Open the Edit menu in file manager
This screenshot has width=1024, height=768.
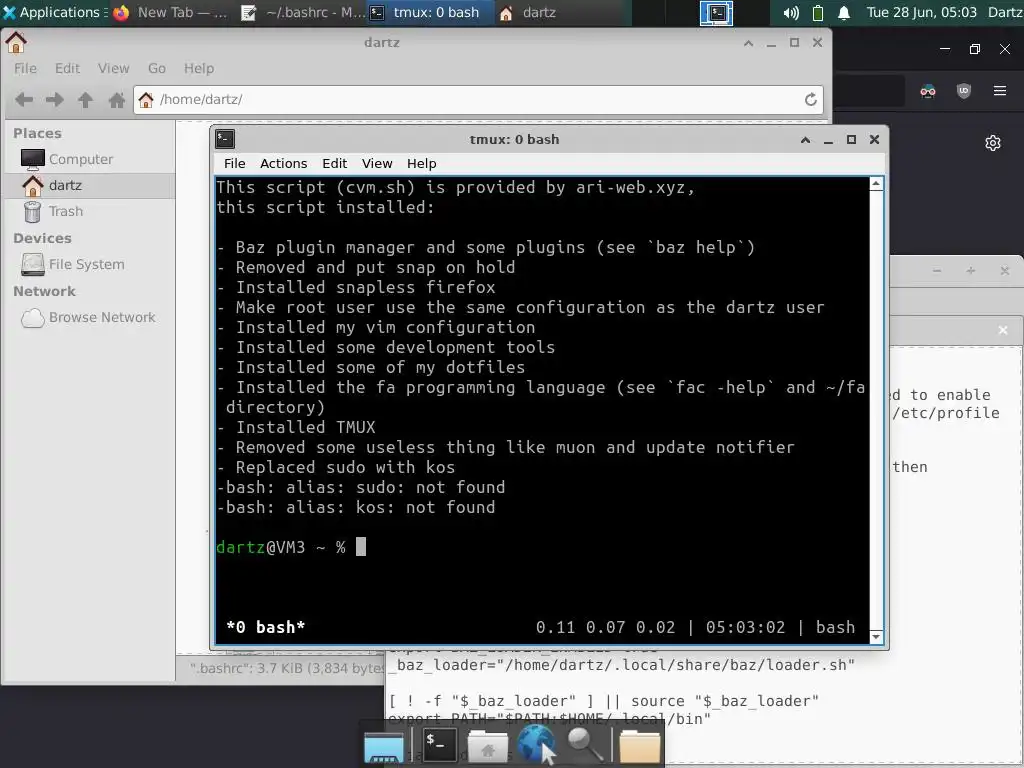coord(67,68)
